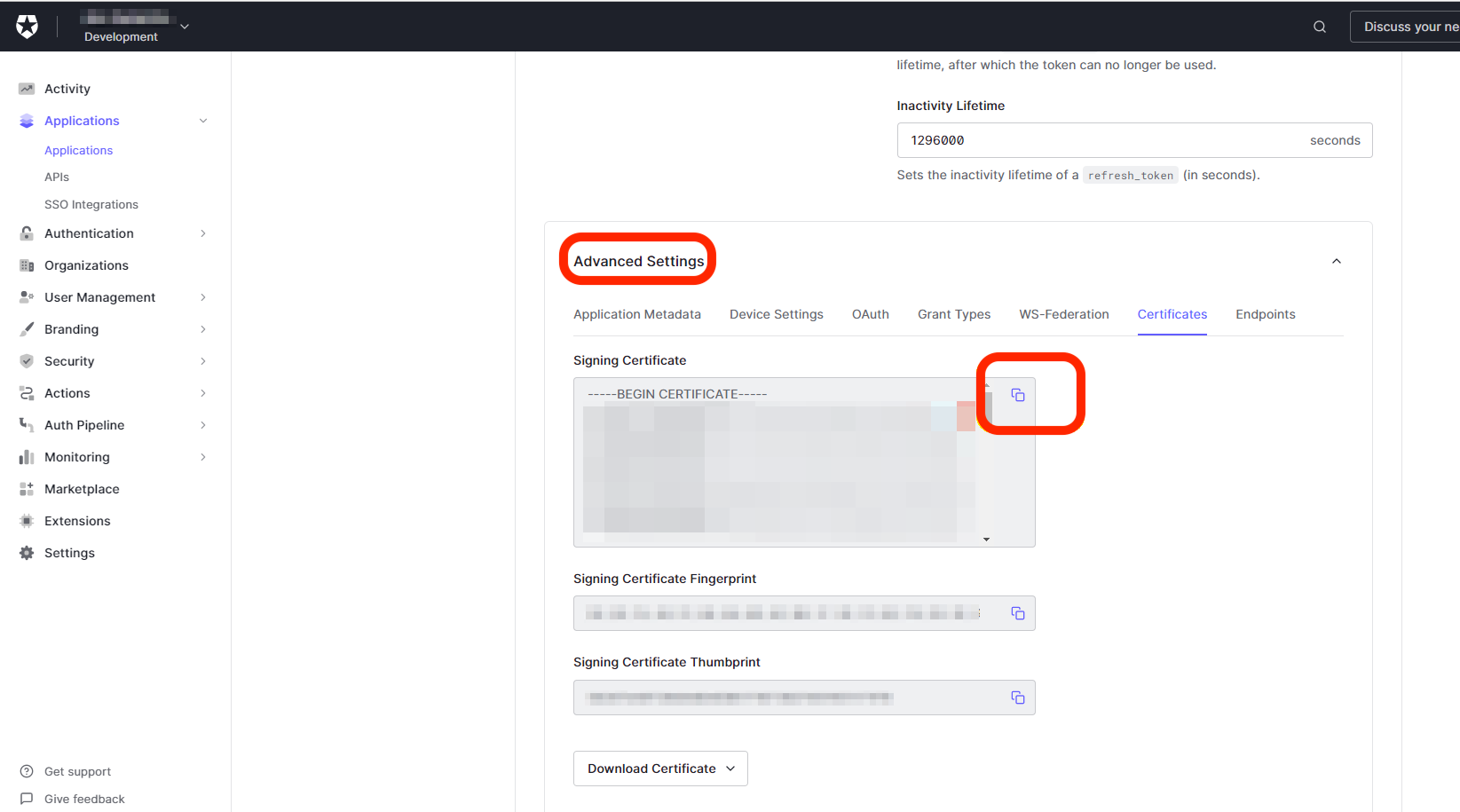Viewport: 1460px width, 812px height.
Task: Switch to the Endpoints tab
Action: [x=1265, y=314]
